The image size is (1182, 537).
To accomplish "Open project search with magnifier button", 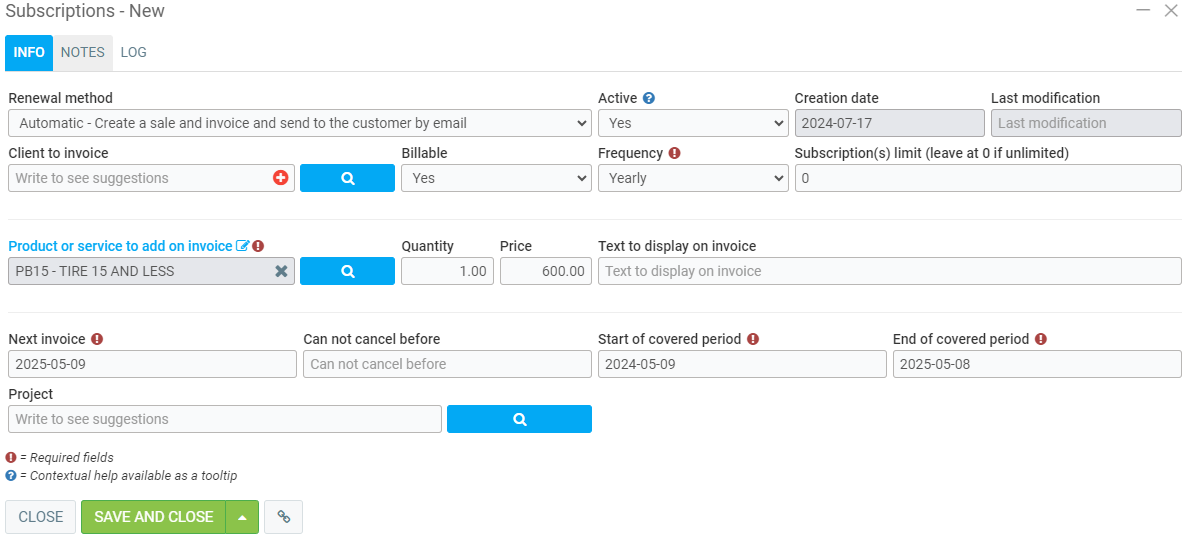I will click(519, 419).
